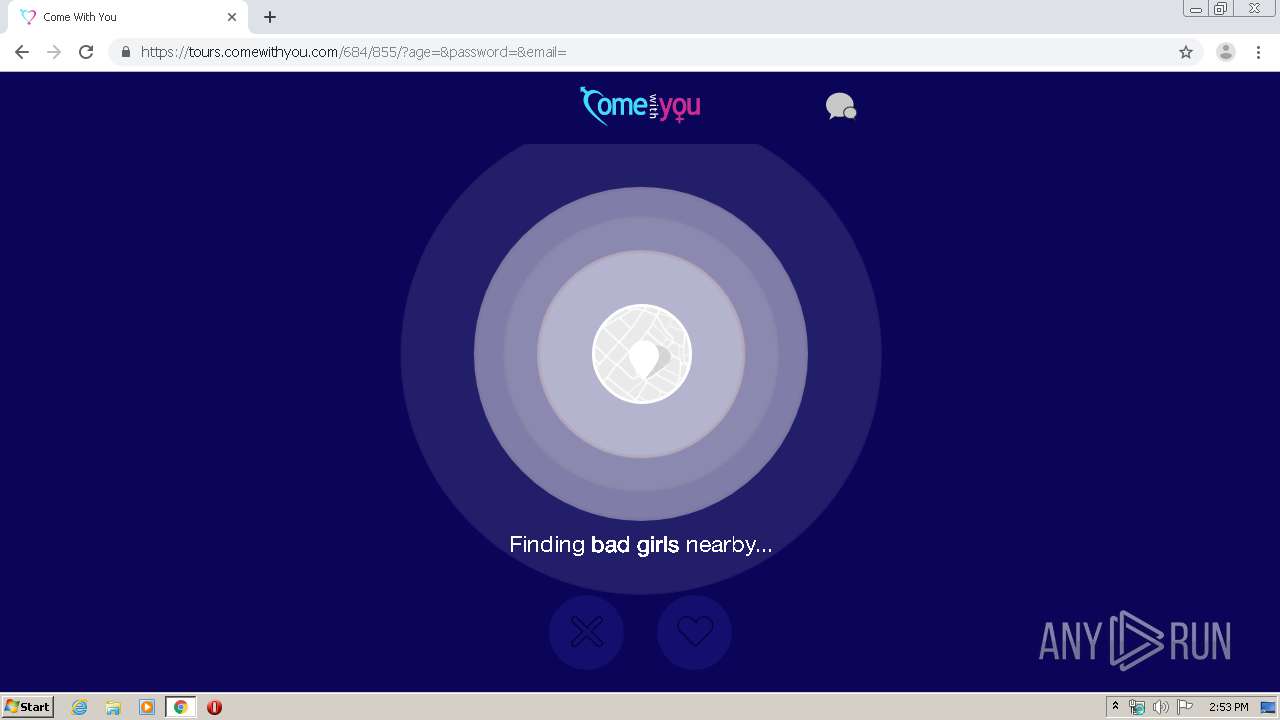Open Chrome three-dot menu
The width and height of the screenshot is (1280, 720).
(x=1259, y=52)
